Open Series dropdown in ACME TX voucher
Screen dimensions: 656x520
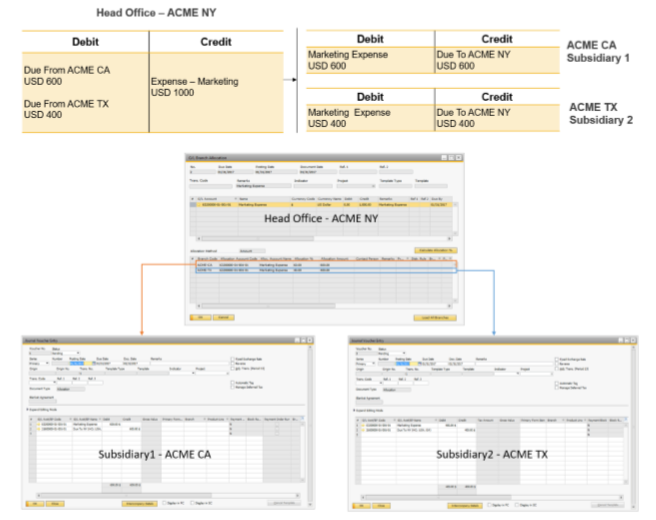pyautogui.click(x=374, y=364)
